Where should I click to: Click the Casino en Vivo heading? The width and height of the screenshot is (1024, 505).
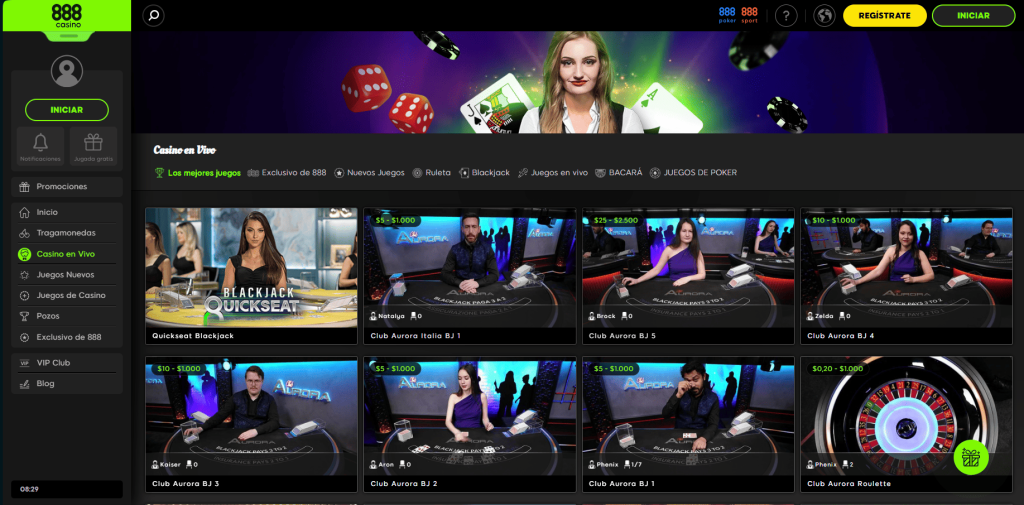tap(185, 150)
